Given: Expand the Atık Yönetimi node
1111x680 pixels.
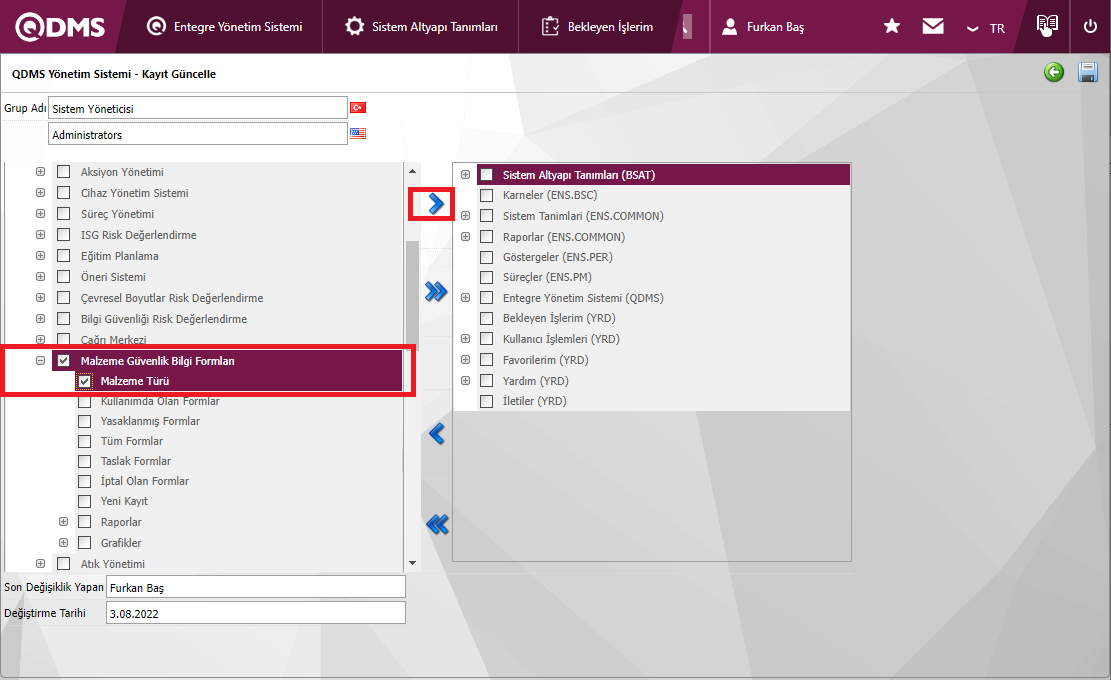Looking at the screenshot, I should (40, 564).
